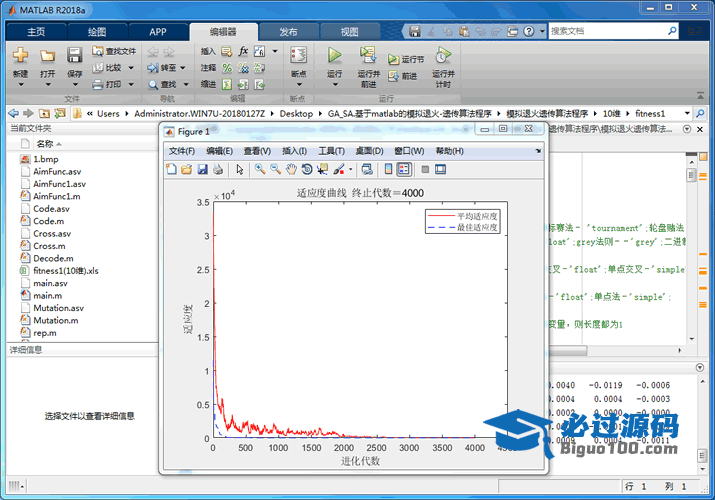Expand the Print dropdown in ribbon
715x500 pixels.
tap(130, 85)
